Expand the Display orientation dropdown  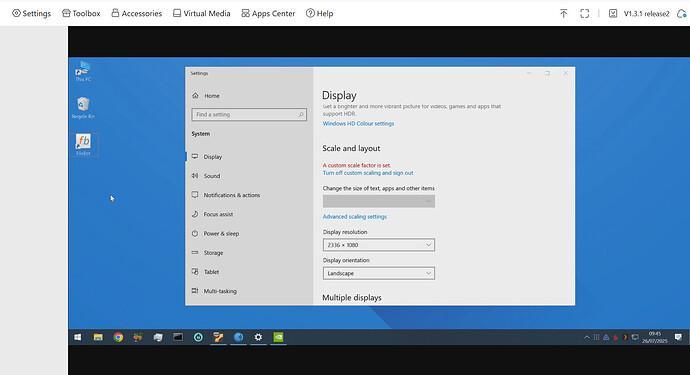378,273
